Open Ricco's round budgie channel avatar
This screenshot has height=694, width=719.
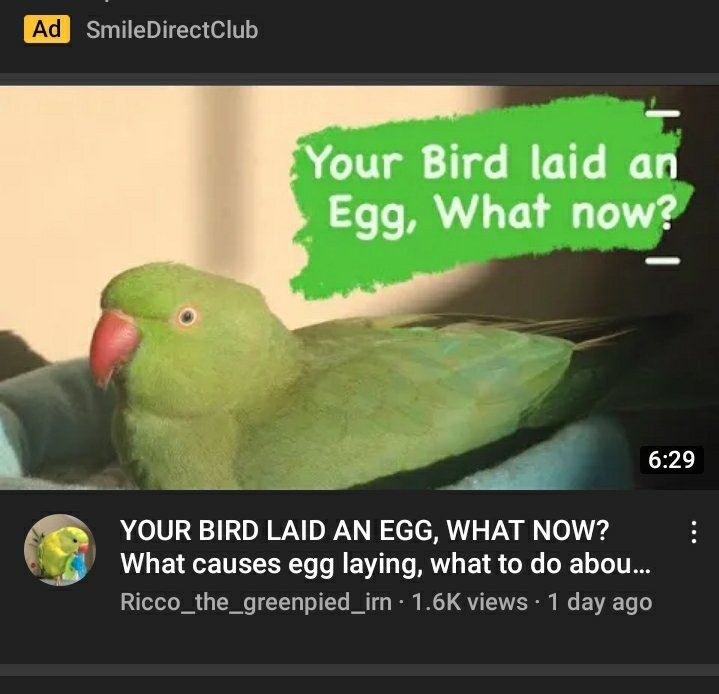[x=60, y=550]
